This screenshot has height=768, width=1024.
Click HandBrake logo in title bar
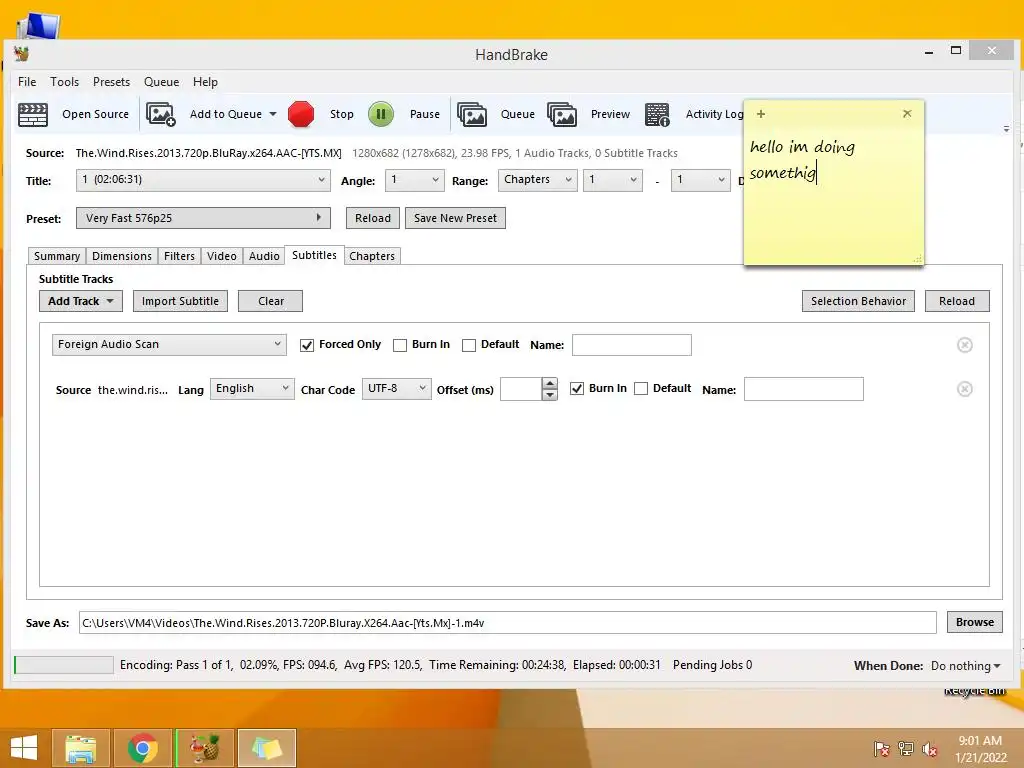[21, 54]
